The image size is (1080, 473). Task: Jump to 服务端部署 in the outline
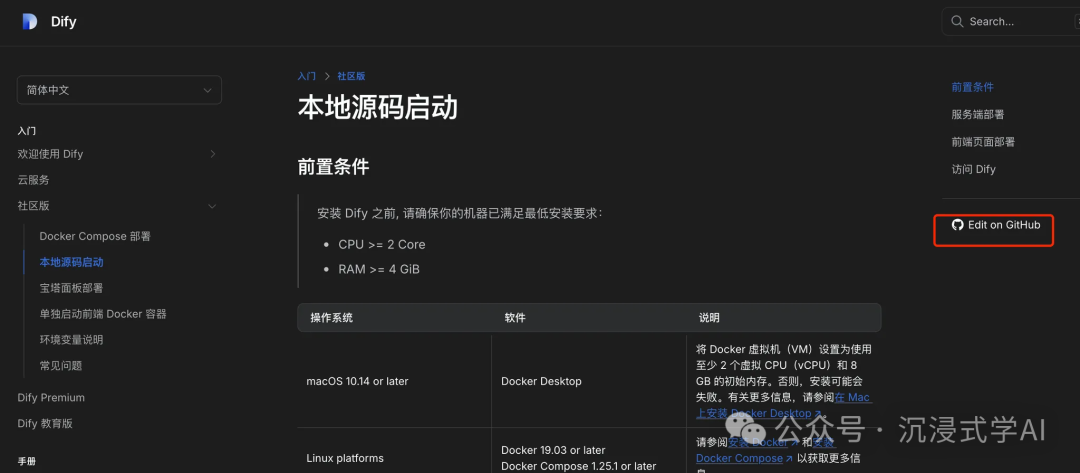pos(978,114)
